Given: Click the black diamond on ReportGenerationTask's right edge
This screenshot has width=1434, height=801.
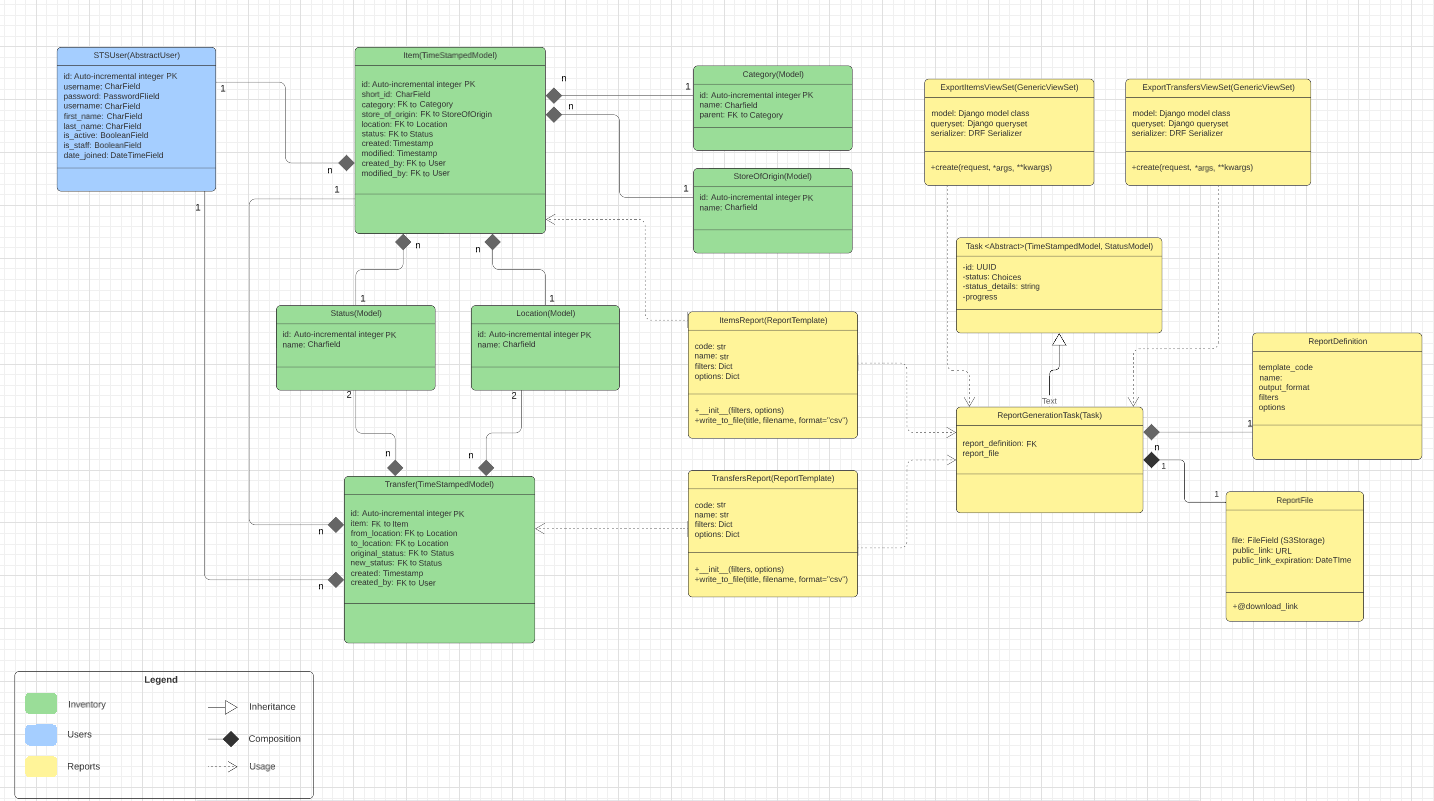Looking at the screenshot, I should click(1151, 461).
